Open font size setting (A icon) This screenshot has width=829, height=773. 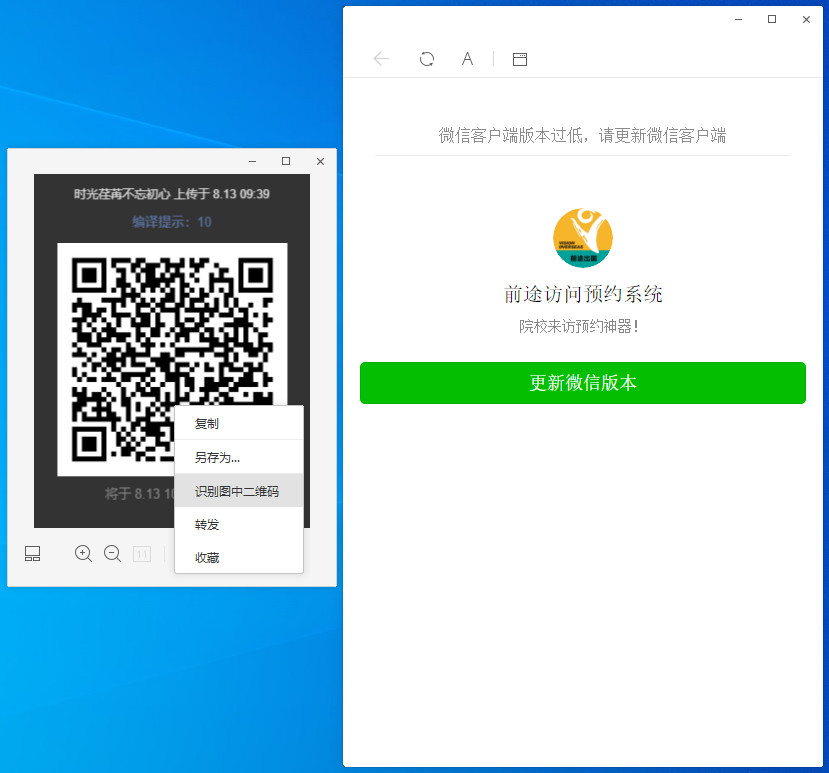click(x=467, y=59)
